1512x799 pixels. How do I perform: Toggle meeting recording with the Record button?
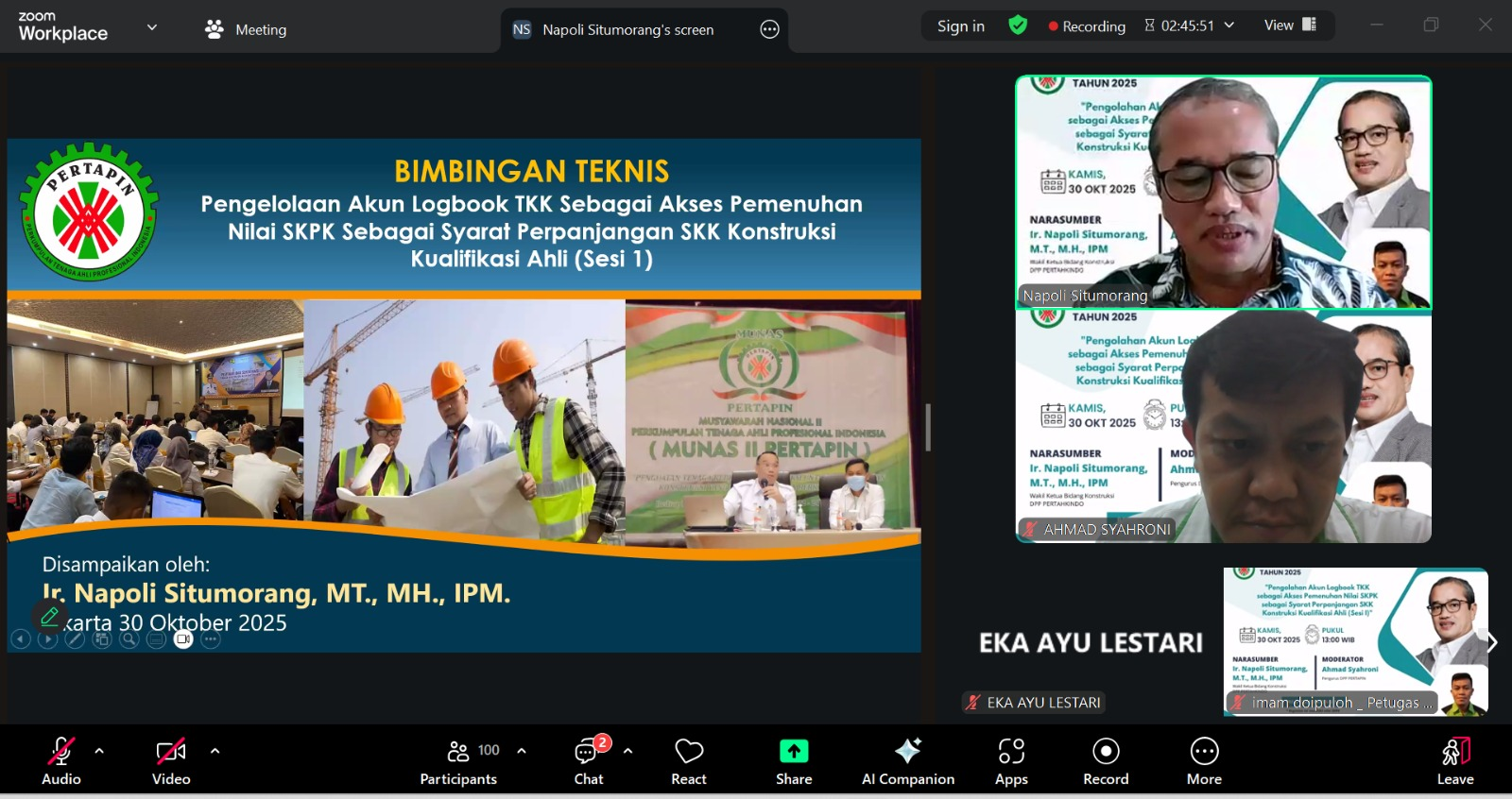pyautogui.click(x=1106, y=759)
